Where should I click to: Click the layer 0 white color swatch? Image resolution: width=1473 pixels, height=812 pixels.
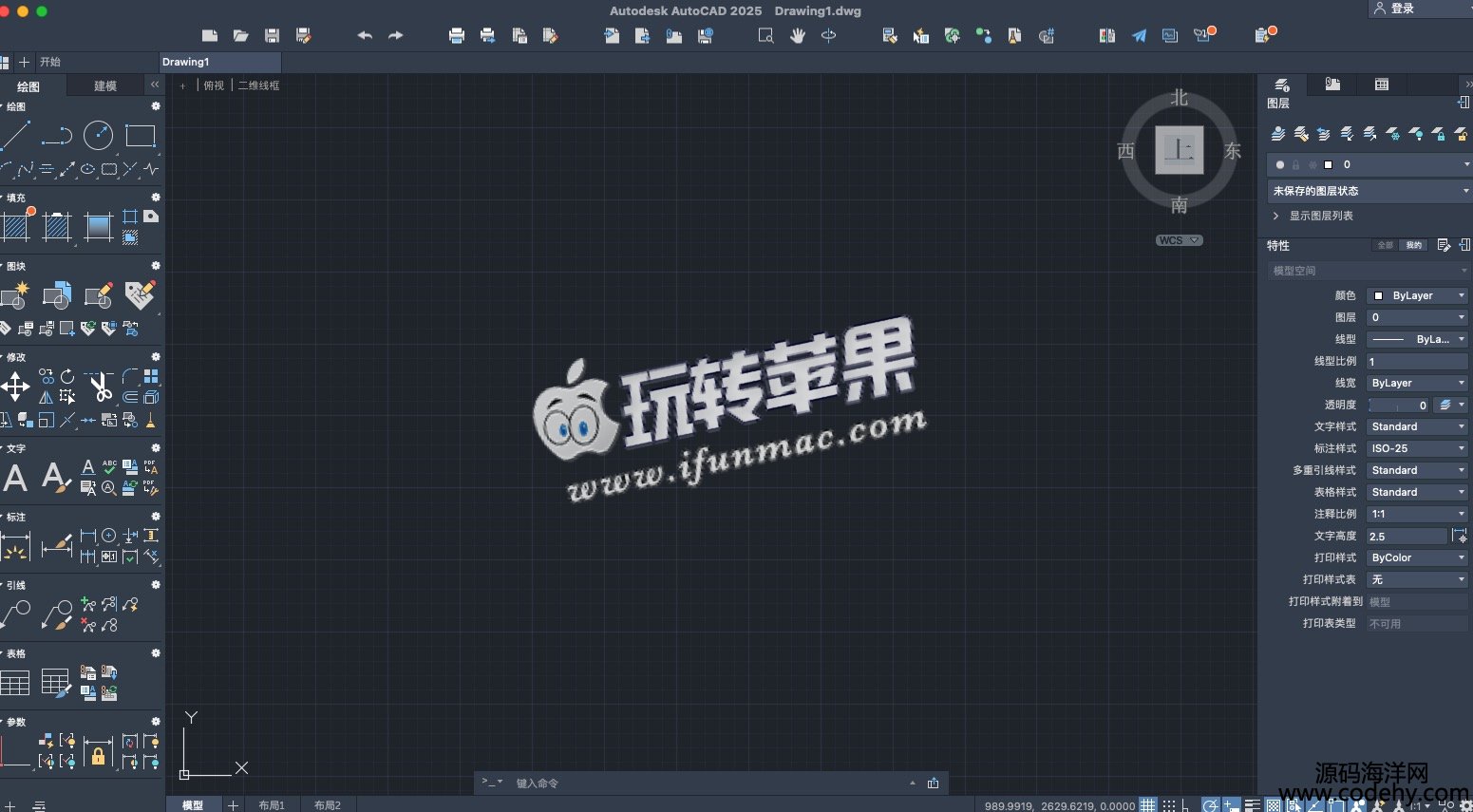(1328, 164)
